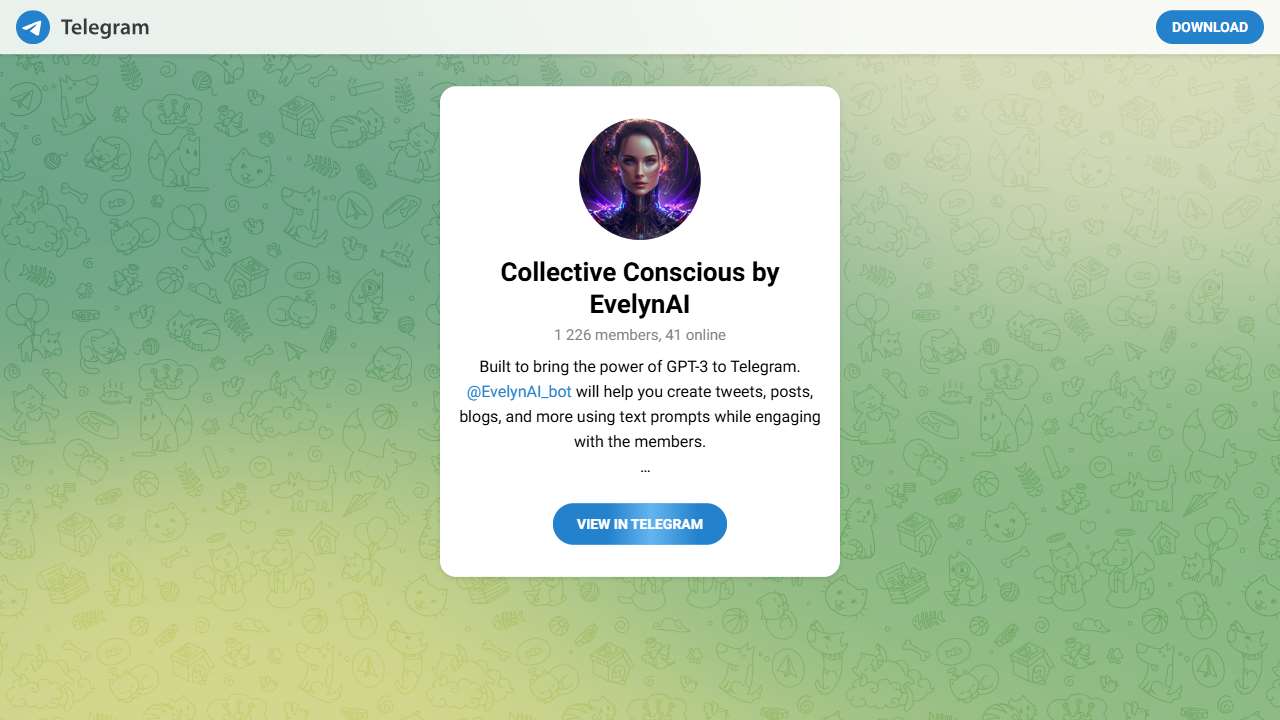This screenshot has height=720, width=1280.
Task: Click the 1 226 members, 41 online text
Action: point(640,335)
